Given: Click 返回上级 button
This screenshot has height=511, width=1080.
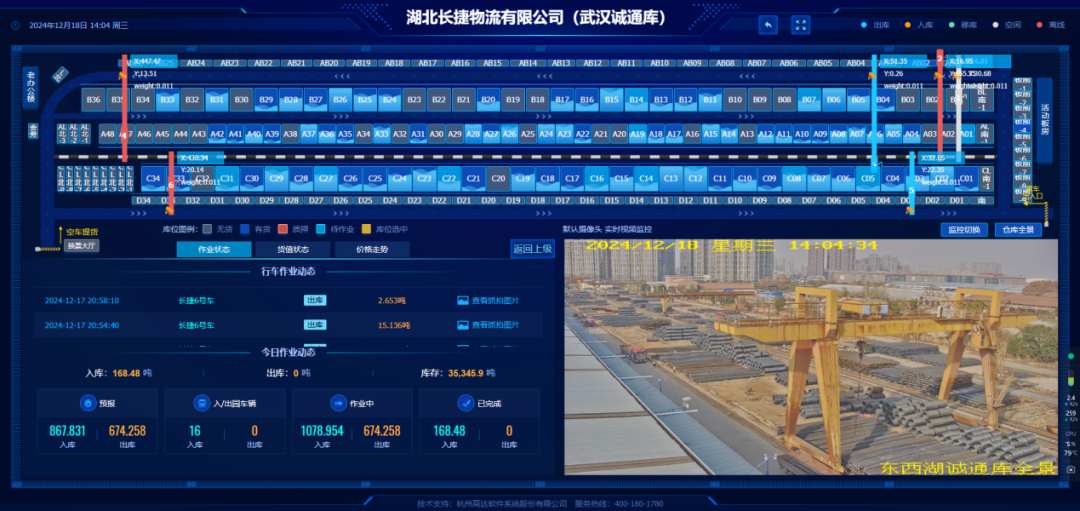Looking at the screenshot, I should [532, 249].
